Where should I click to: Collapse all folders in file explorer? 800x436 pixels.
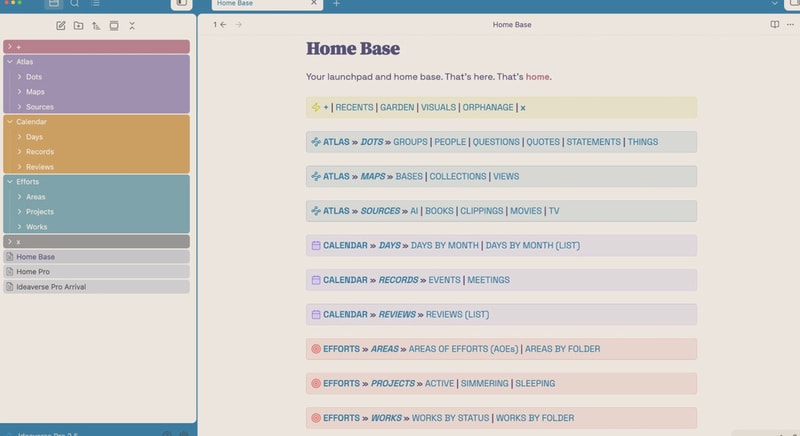click(132, 25)
